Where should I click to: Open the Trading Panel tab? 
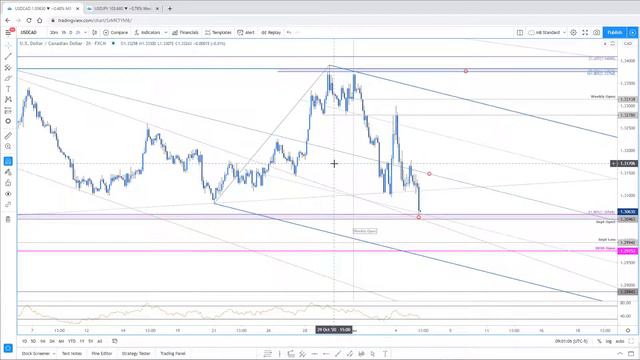click(x=173, y=353)
